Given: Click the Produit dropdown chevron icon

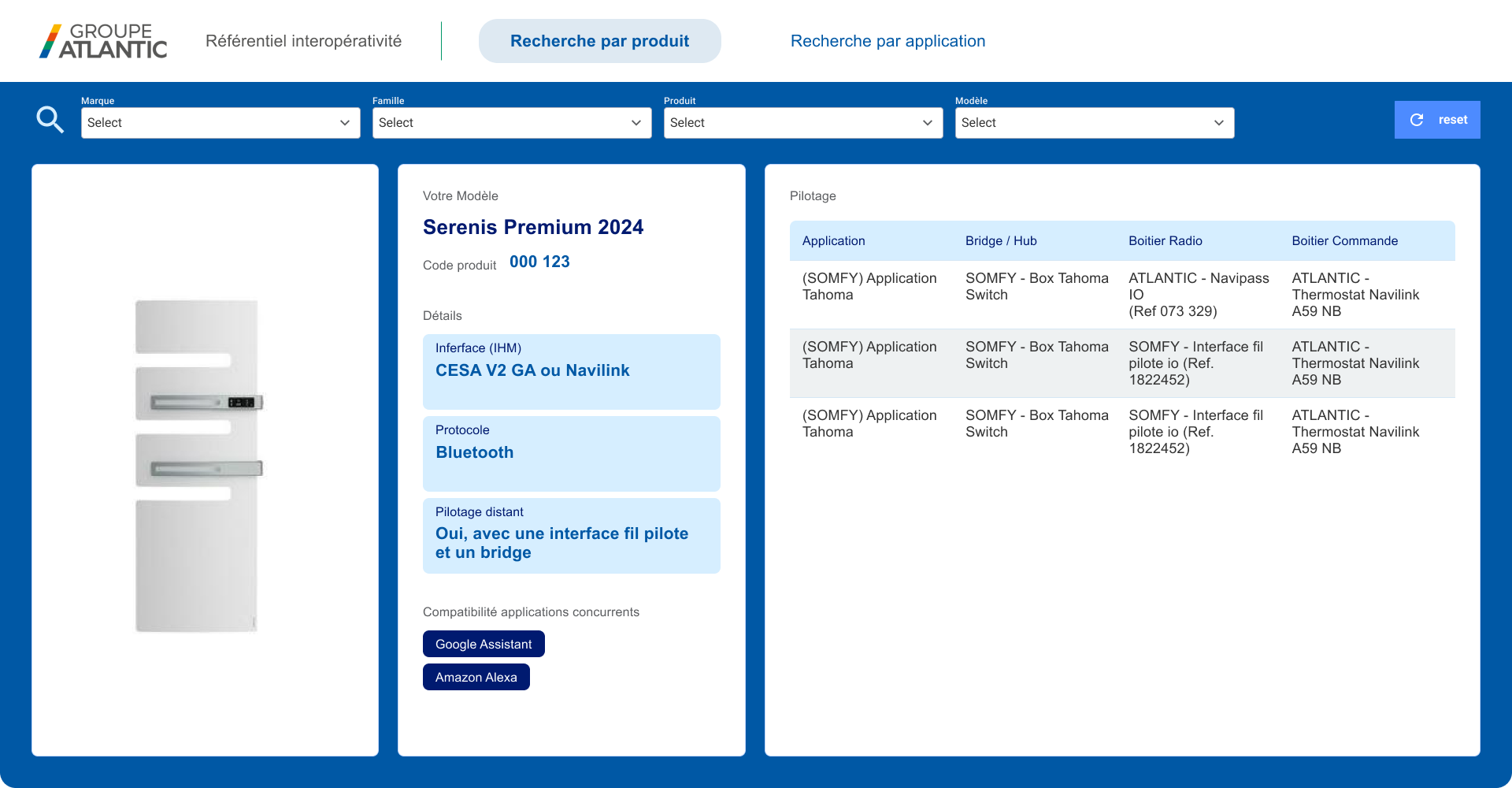Looking at the screenshot, I should [x=927, y=123].
